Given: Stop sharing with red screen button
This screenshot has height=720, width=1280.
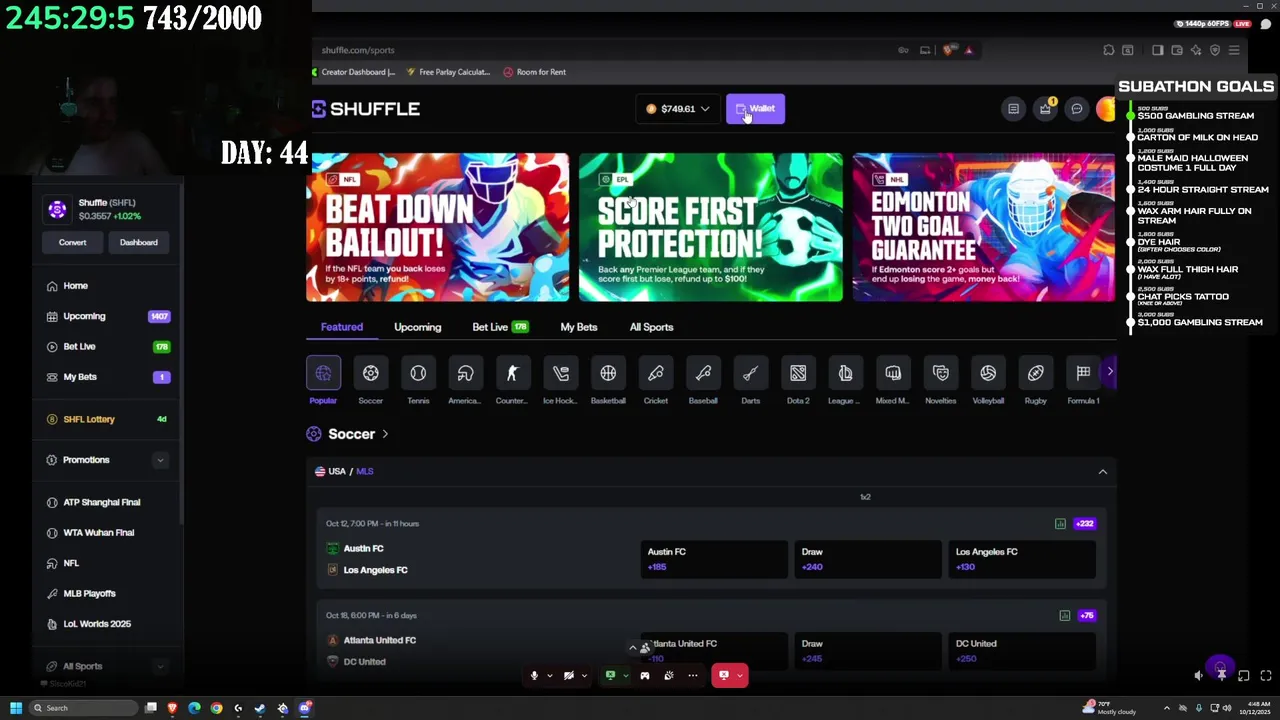Looking at the screenshot, I should pos(724,676).
